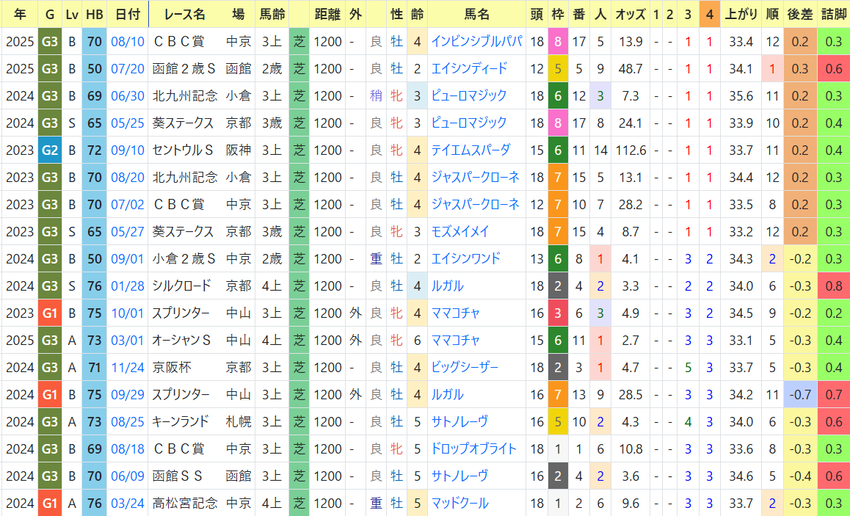850x516 pixels.
Task: Select the 高松宮記念 race name cell
Action: tap(185, 503)
